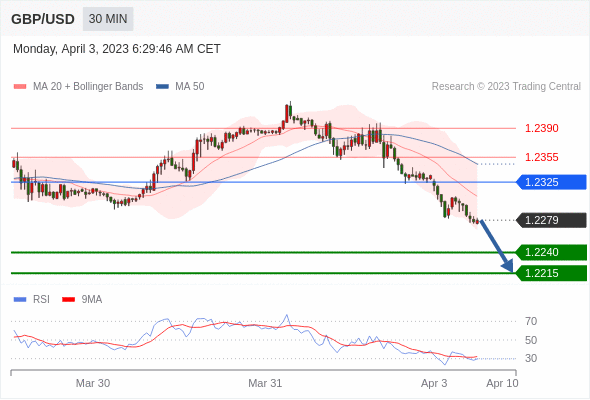Click the Apr 10 date axis label
The width and height of the screenshot is (590, 400).
click(x=502, y=383)
